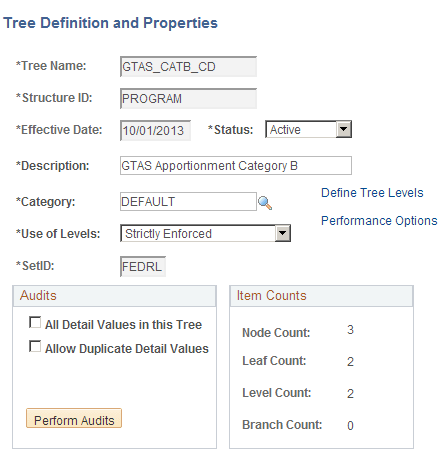This screenshot has height=449, width=441.
Task: Open the Status dropdown showing Active
Action: [308, 129]
